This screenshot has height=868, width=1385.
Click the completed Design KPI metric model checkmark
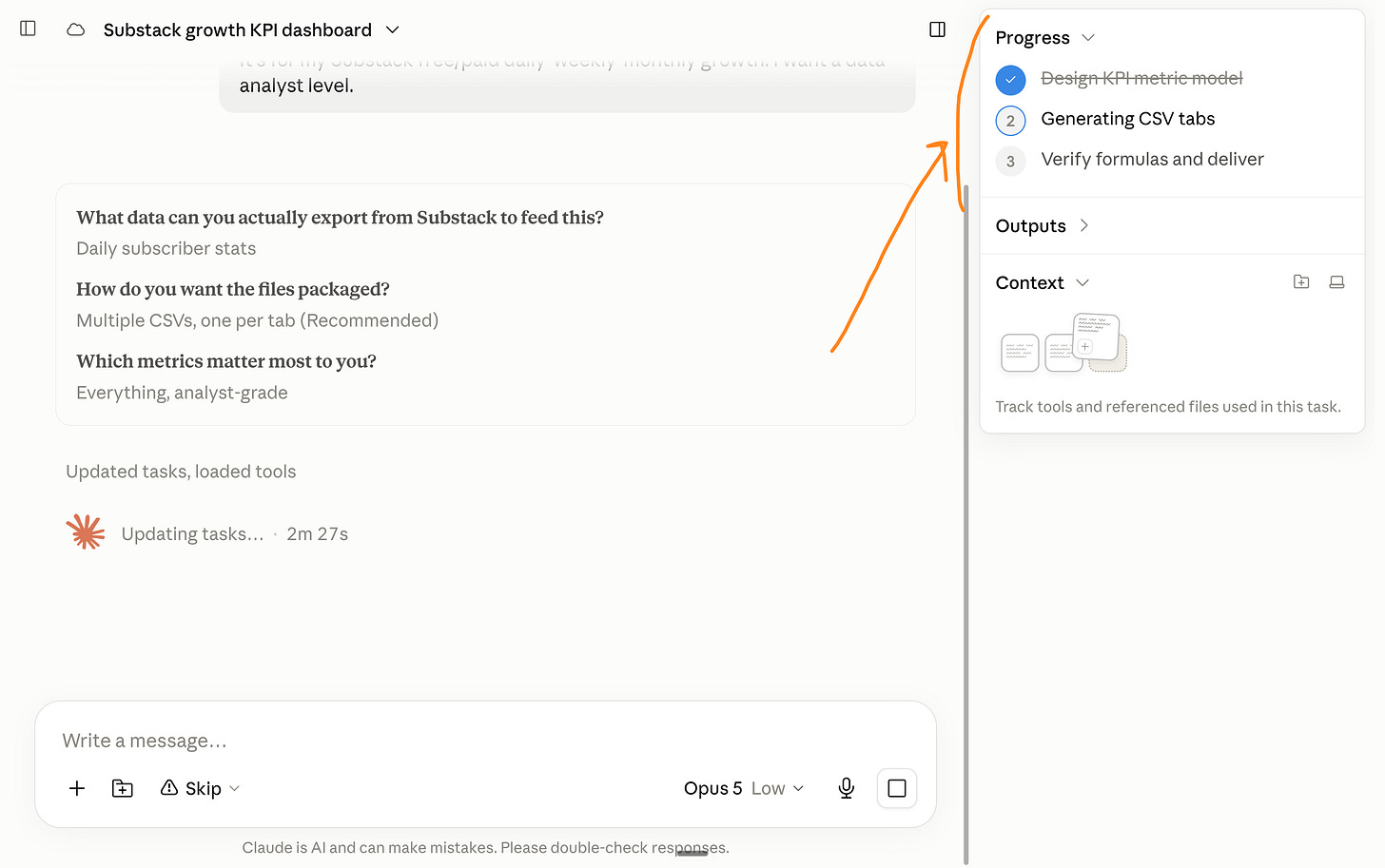(x=1010, y=80)
